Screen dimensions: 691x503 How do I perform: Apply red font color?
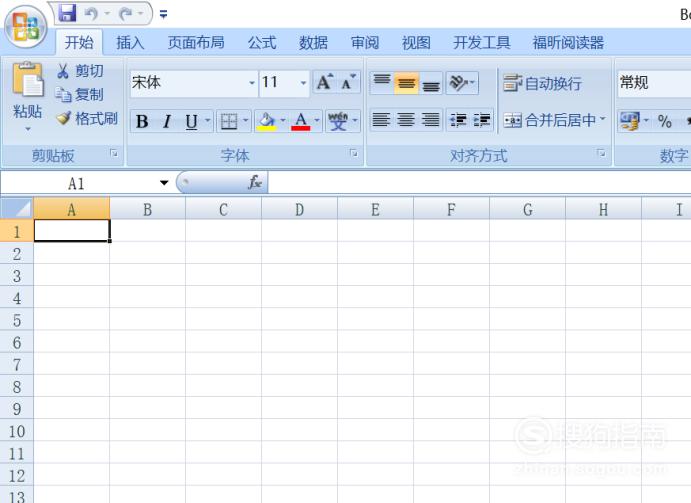point(301,121)
